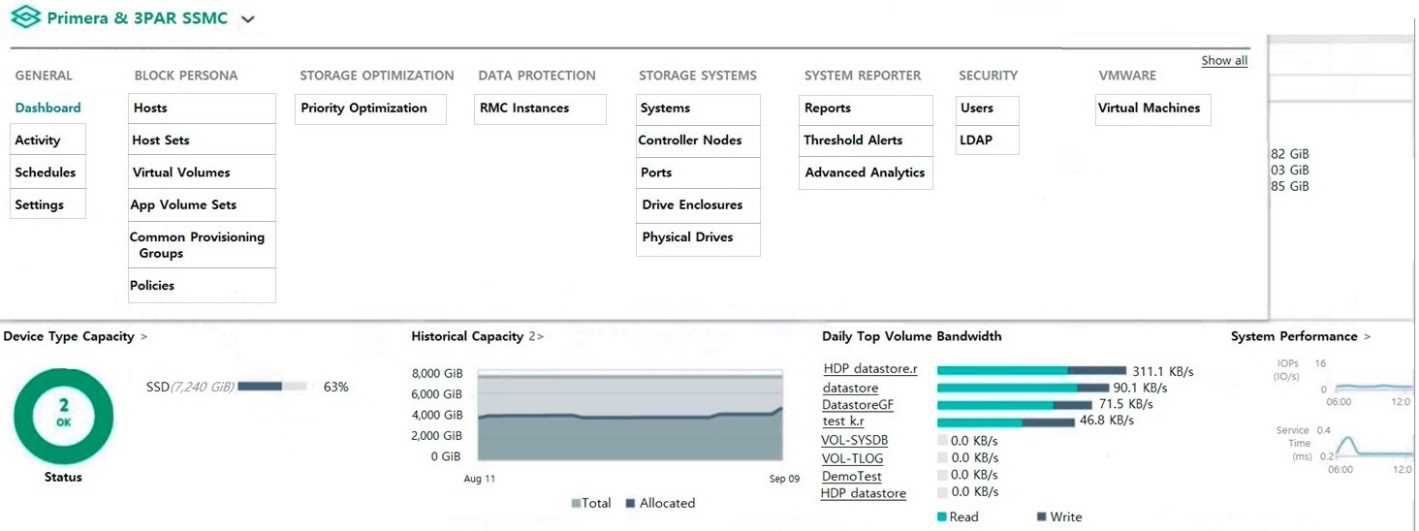Collapse the Primera & 3PAR SSMC menu chevron
1419x531 pixels.
[248, 19]
